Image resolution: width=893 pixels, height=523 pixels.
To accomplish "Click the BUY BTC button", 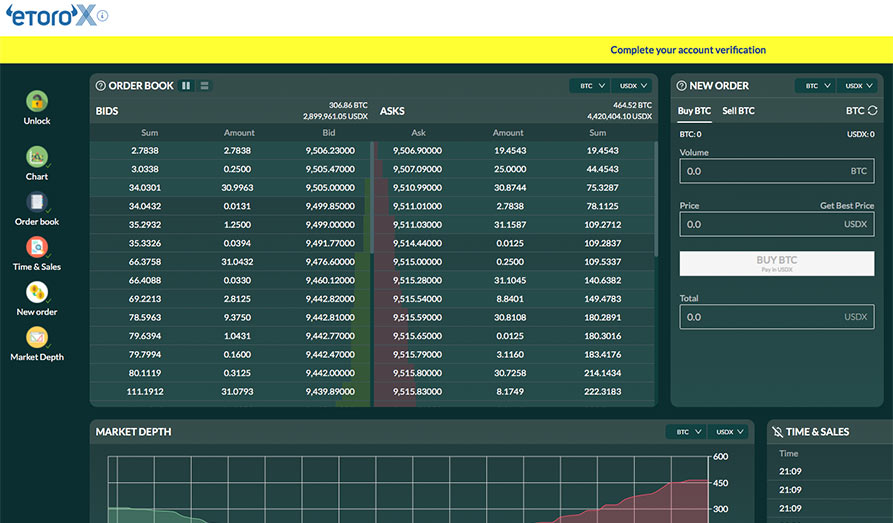I will [777, 263].
